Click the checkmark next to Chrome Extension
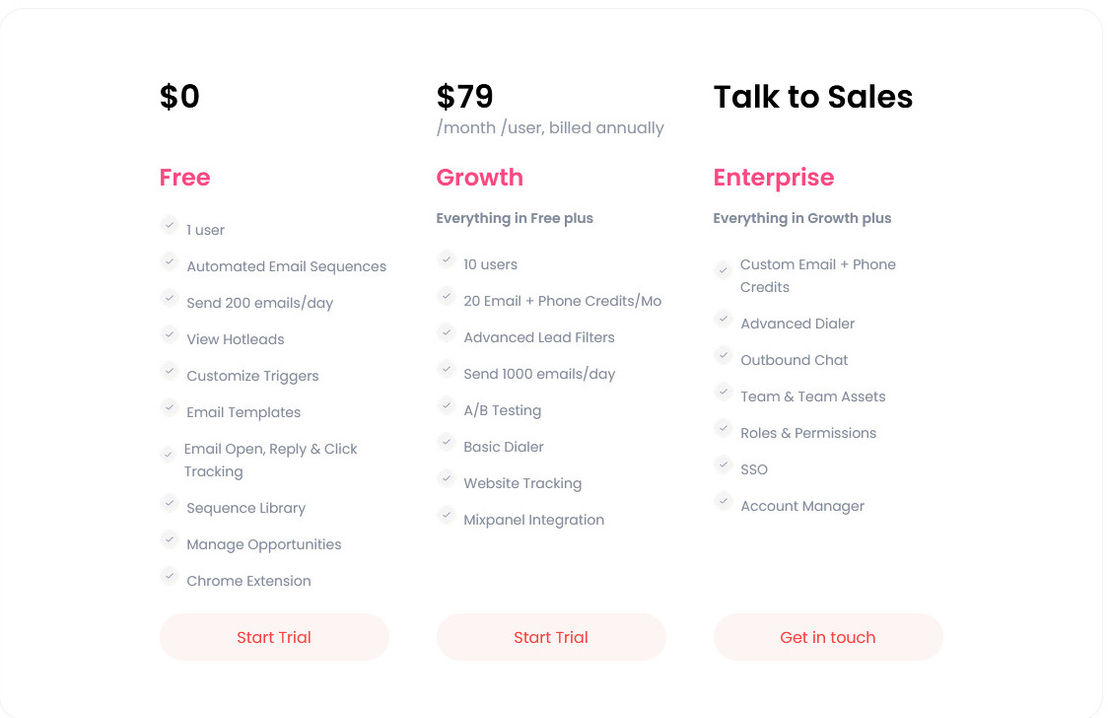 tap(169, 576)
